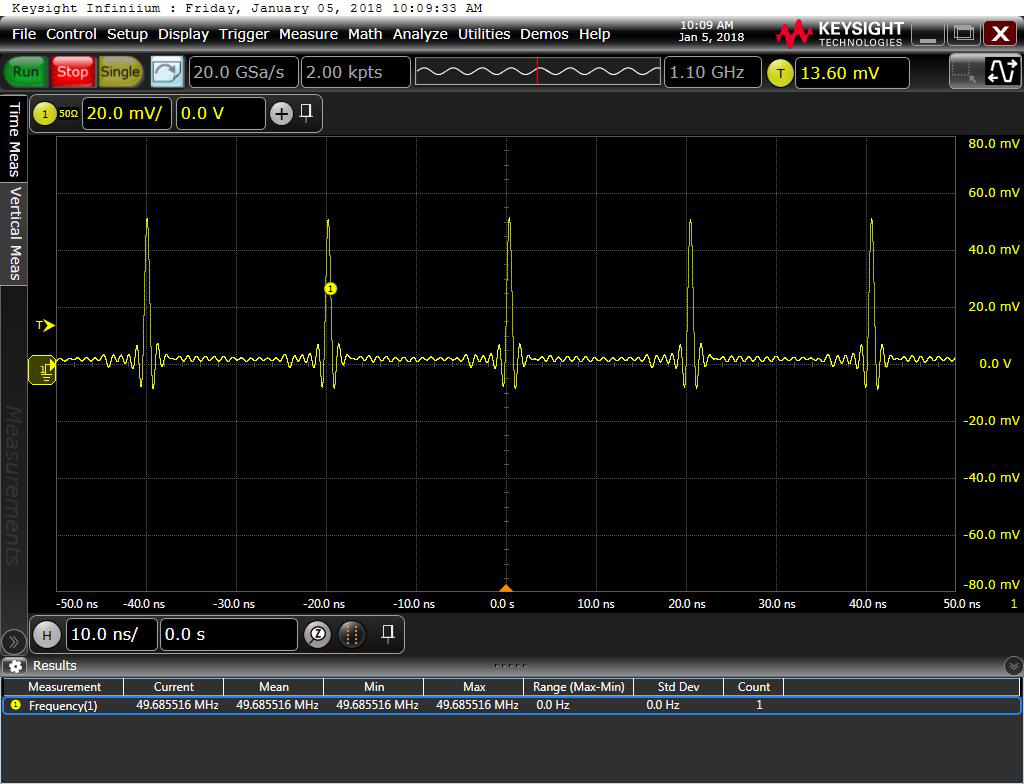Open the Analyze menu
1024x784 pixels.
point(420,34)
